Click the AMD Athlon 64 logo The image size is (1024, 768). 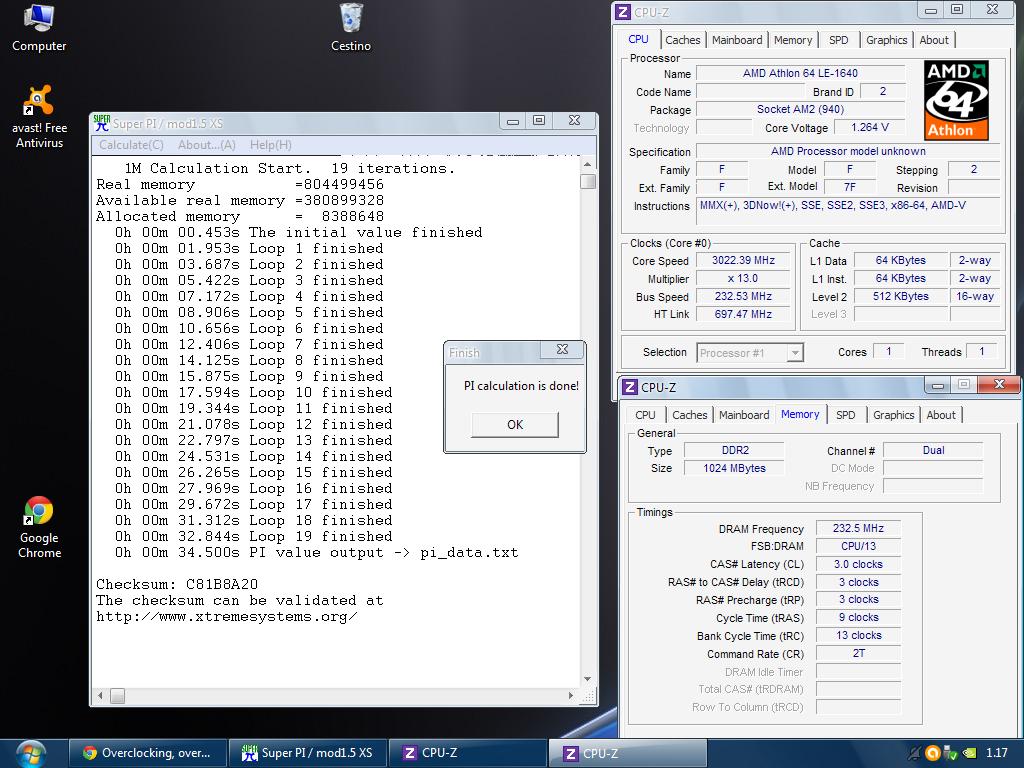[956, 100]
